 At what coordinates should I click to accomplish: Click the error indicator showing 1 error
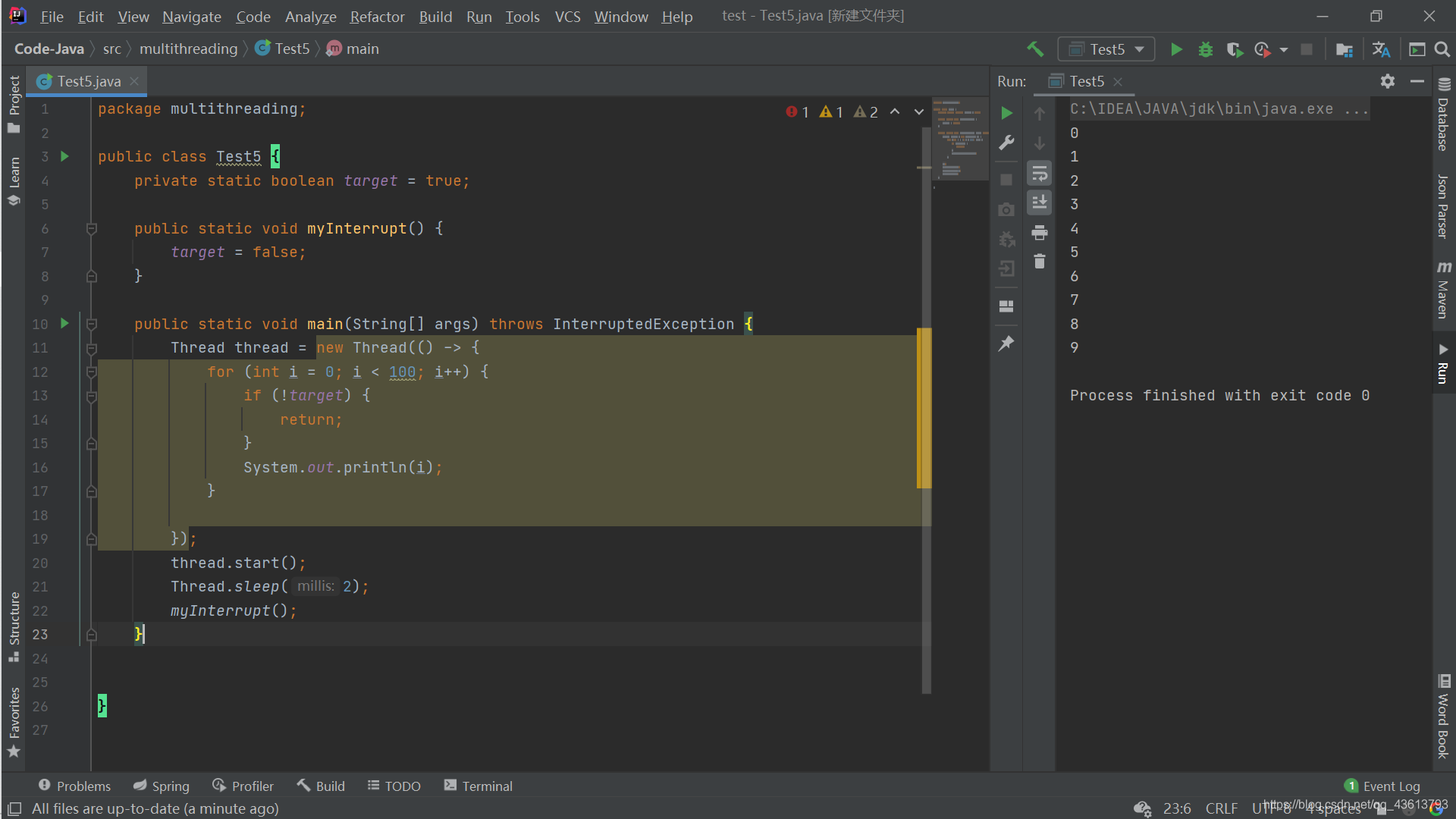[x=797, y=111]
